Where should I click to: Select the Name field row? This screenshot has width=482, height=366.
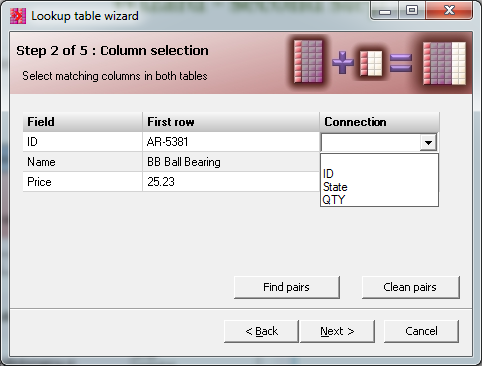171,162
